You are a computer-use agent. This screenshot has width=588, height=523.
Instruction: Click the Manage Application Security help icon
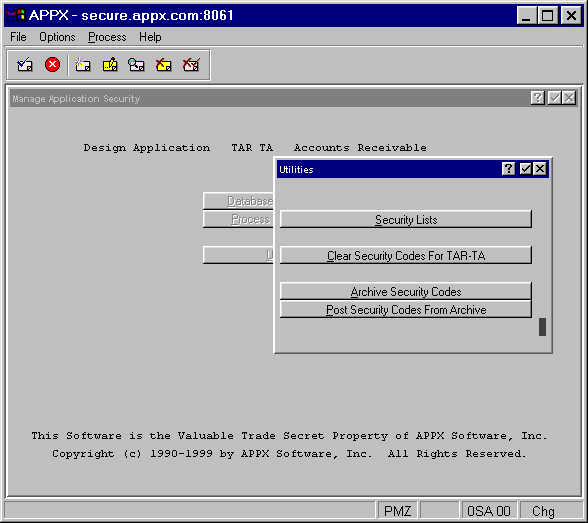point(537,98)
